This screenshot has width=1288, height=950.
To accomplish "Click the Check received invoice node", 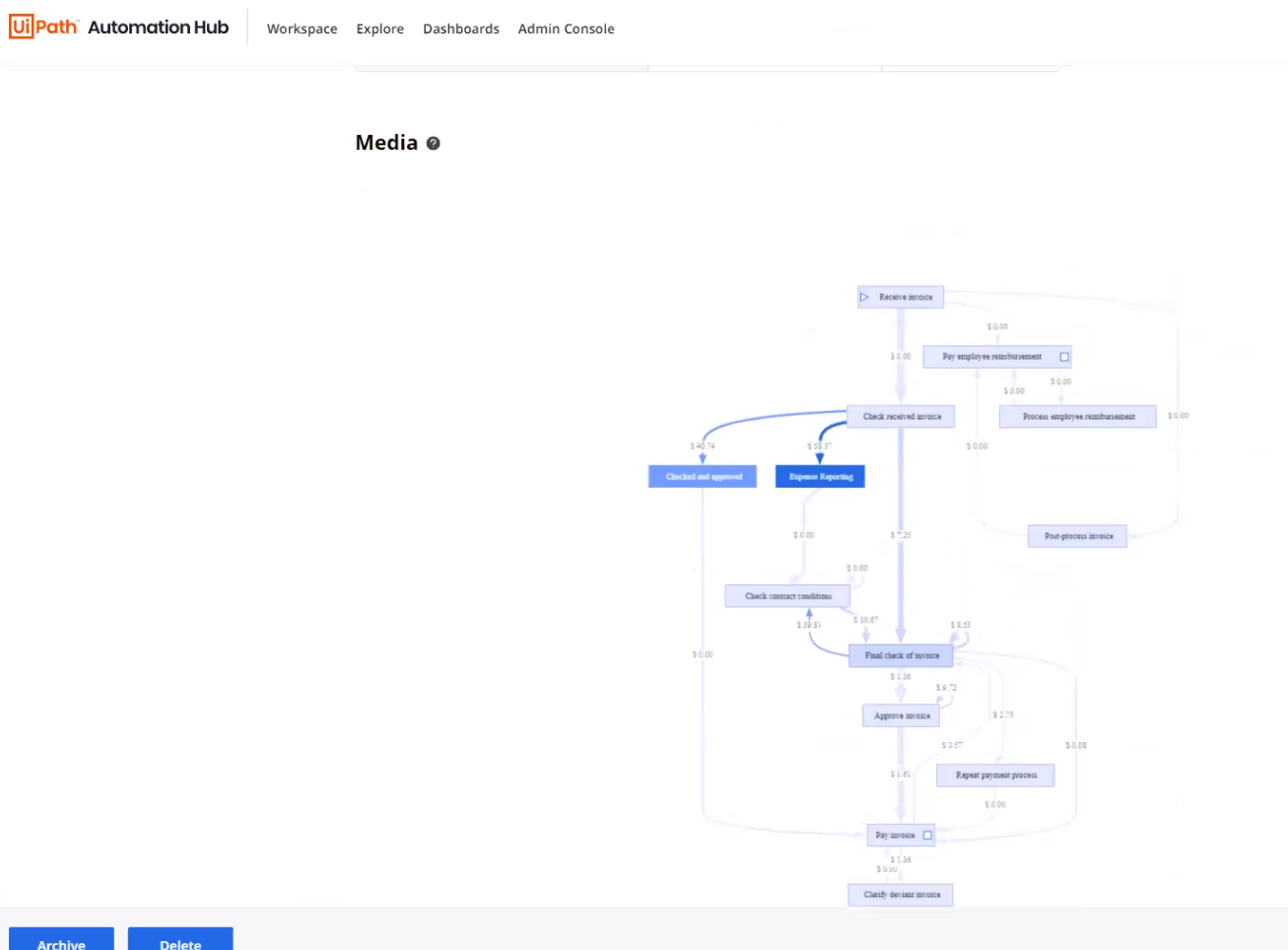I will click(901, 417).
